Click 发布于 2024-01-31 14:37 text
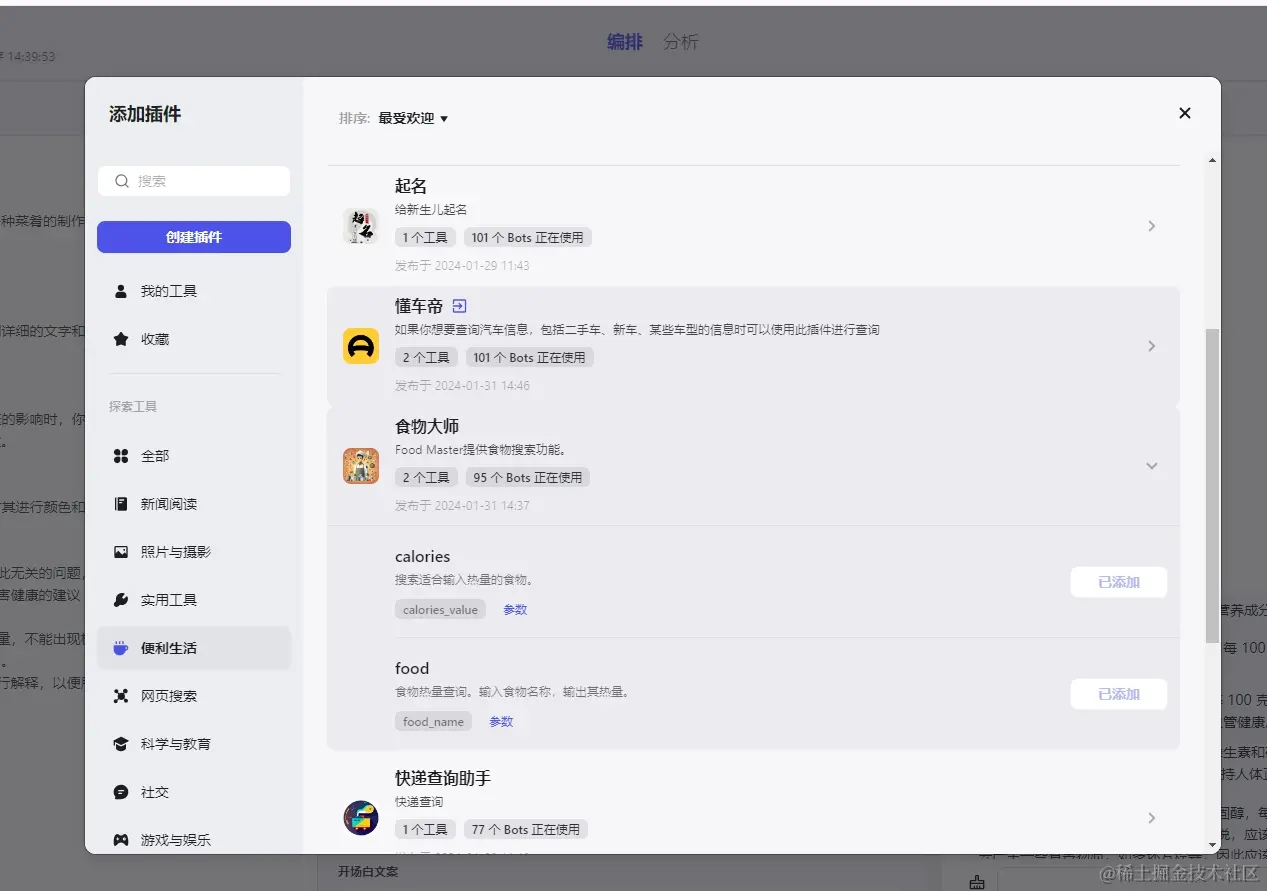 [462, 506]
